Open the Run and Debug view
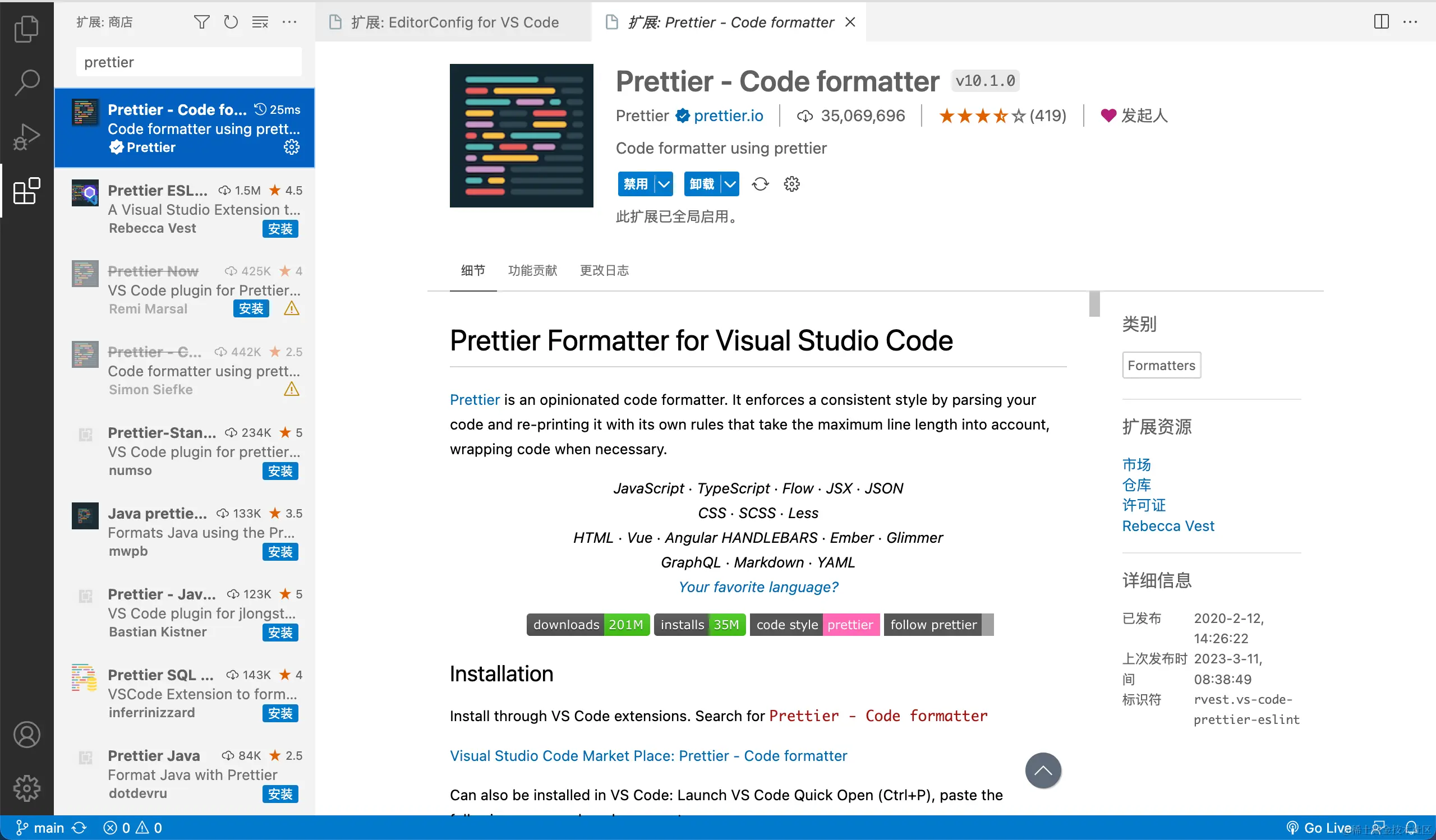 26,137
